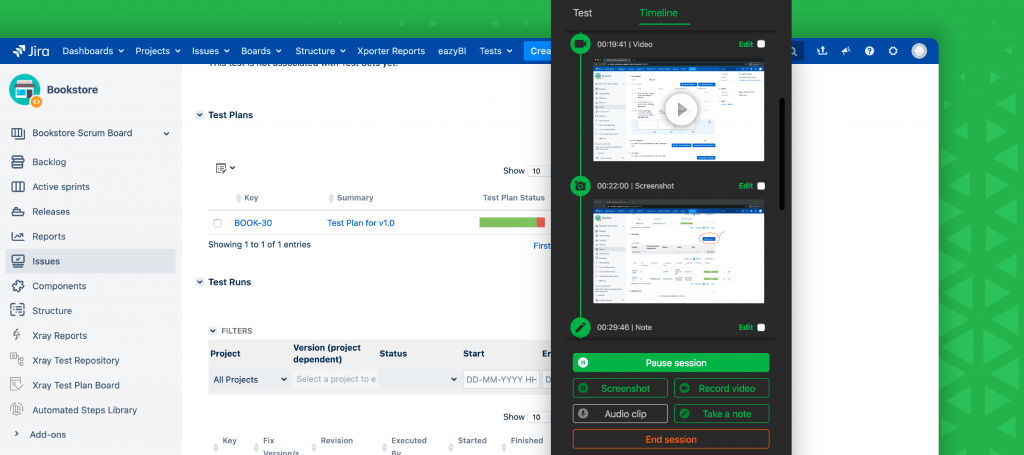
Task: Open the Tests dropdown menu
Action: tap(496, 51)
